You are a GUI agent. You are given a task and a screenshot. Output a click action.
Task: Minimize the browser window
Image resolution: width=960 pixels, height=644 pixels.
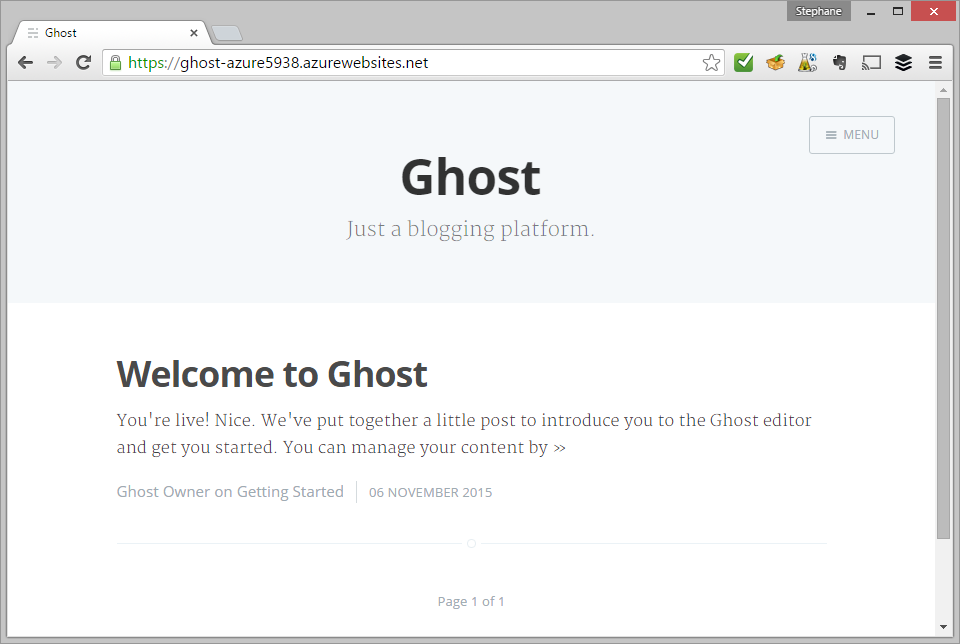tap(871, 12)
